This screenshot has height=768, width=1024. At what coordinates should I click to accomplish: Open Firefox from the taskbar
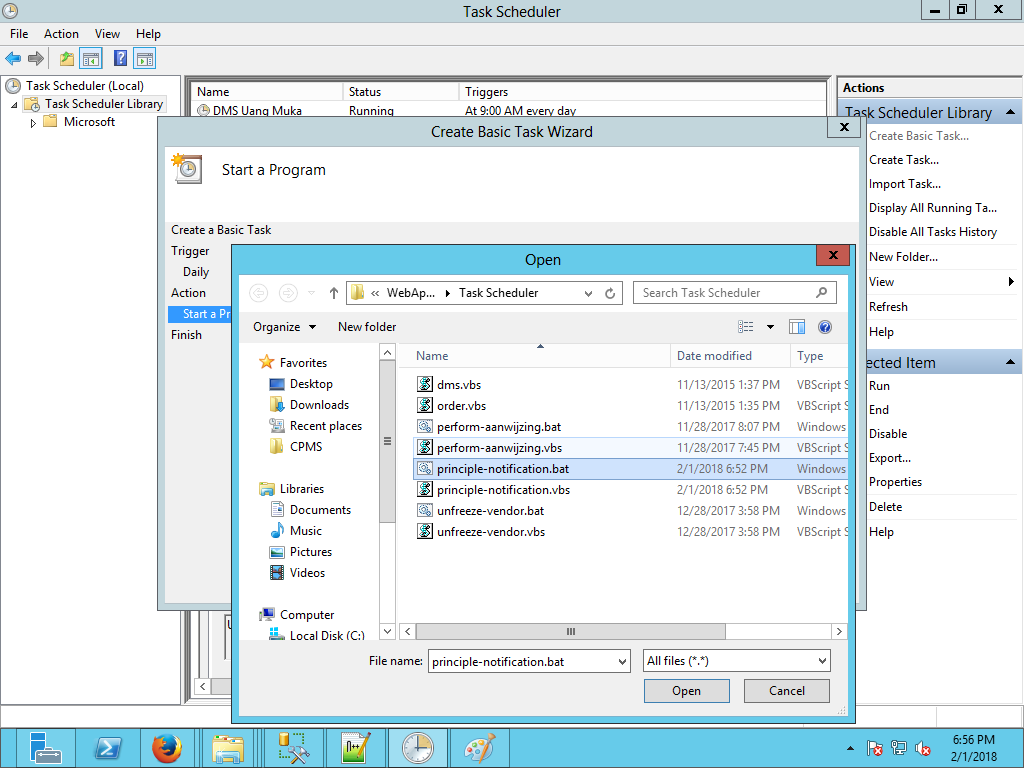[167, 747]
